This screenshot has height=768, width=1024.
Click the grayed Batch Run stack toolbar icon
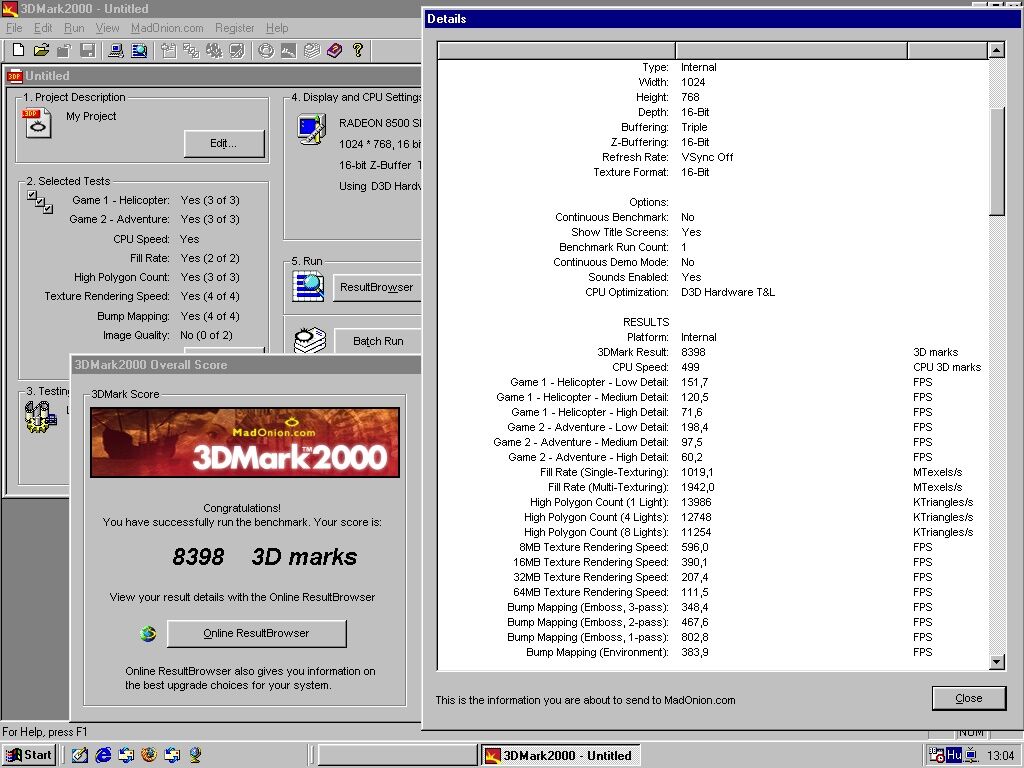pos(312,50)
